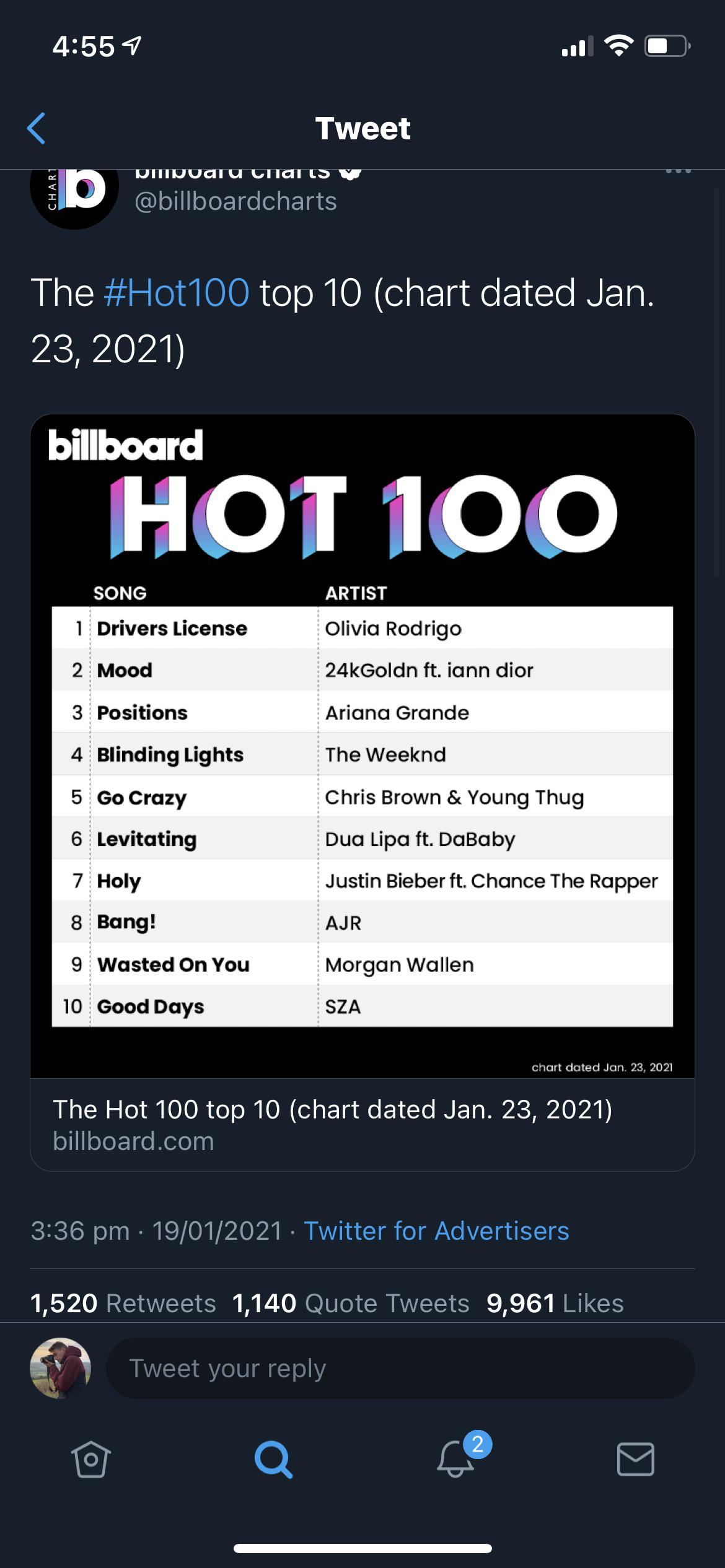725x1568 pixels.
Task: Open the billboard.com link card caption
Action: point(362,1125)
